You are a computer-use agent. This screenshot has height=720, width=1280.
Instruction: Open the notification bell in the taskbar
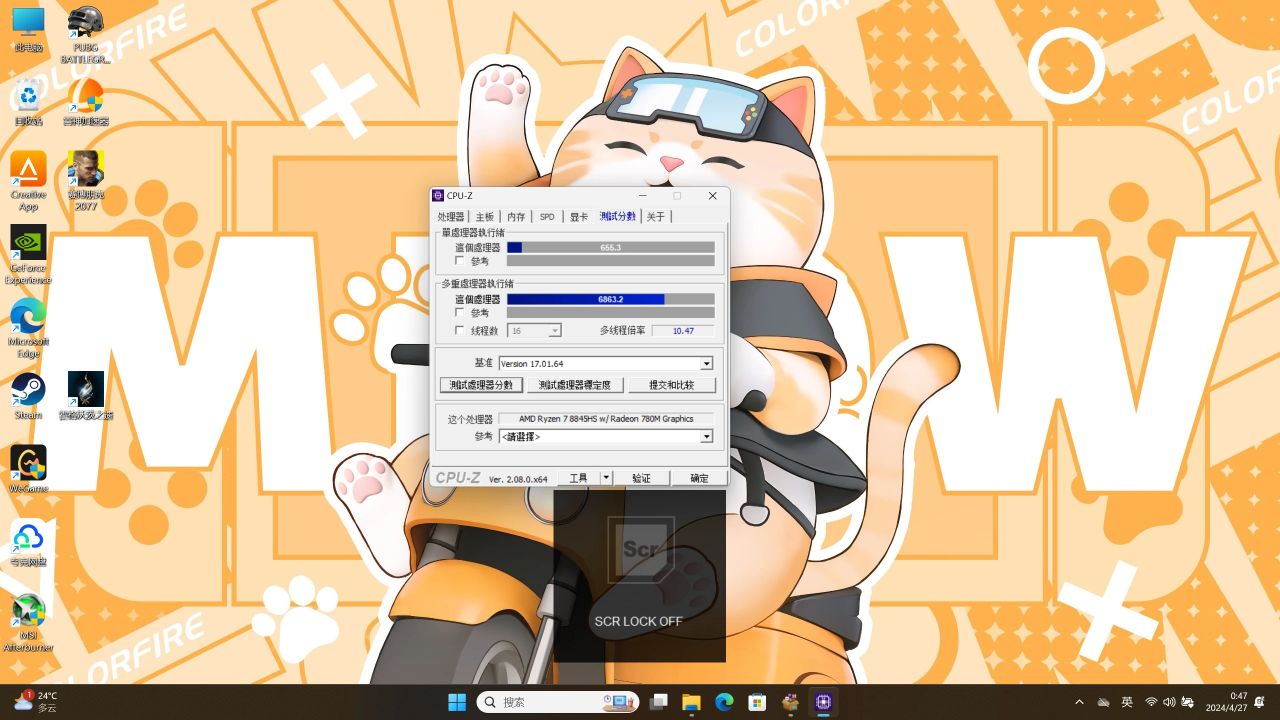pyautogui.click(x=1260, y=702)
